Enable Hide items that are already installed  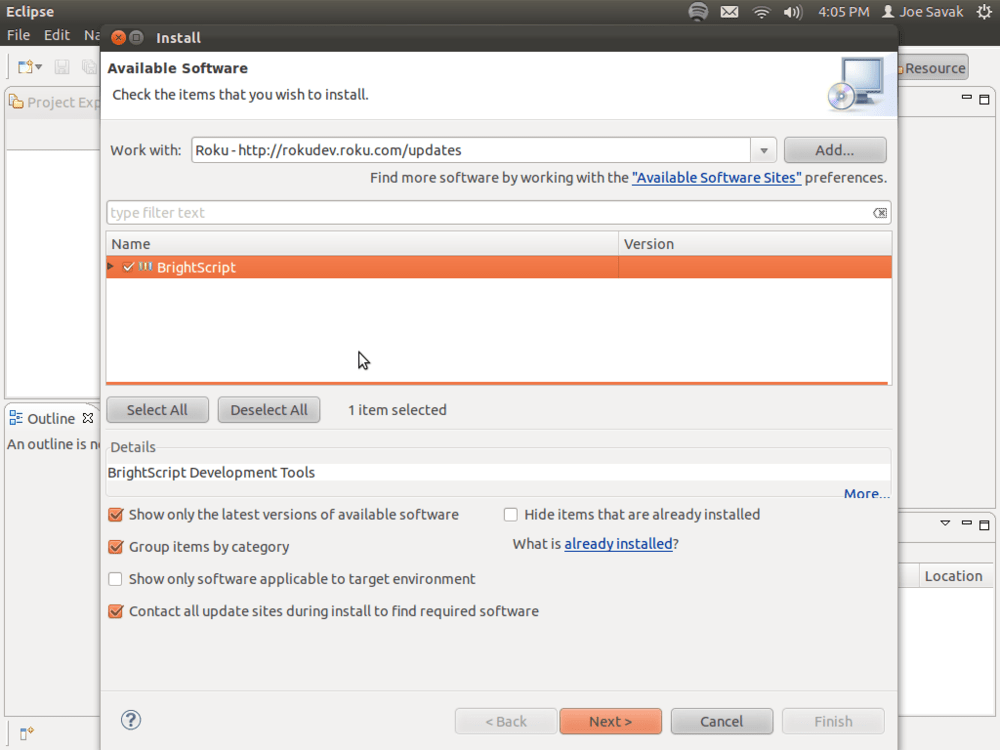[510, 514]
